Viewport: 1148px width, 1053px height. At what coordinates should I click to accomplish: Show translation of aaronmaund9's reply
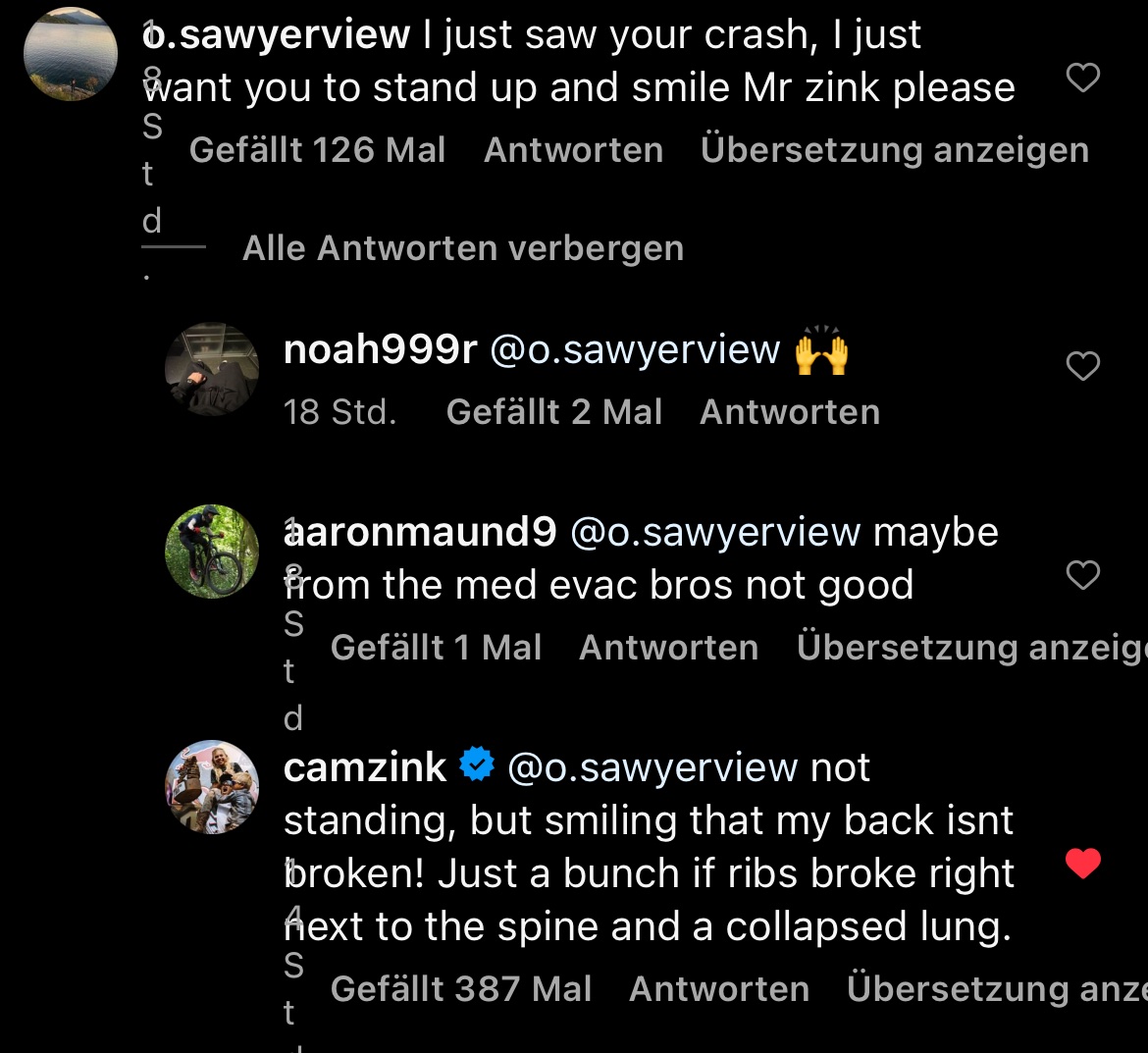pyautogui.click(x=969, y=648)
